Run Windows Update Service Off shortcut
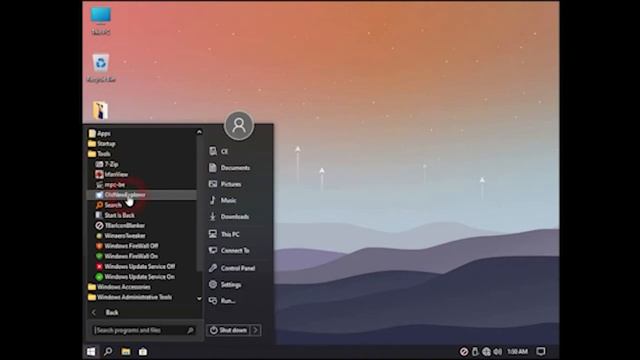The width and height of the screenshot is (640, 360). (x=135, y=266)
